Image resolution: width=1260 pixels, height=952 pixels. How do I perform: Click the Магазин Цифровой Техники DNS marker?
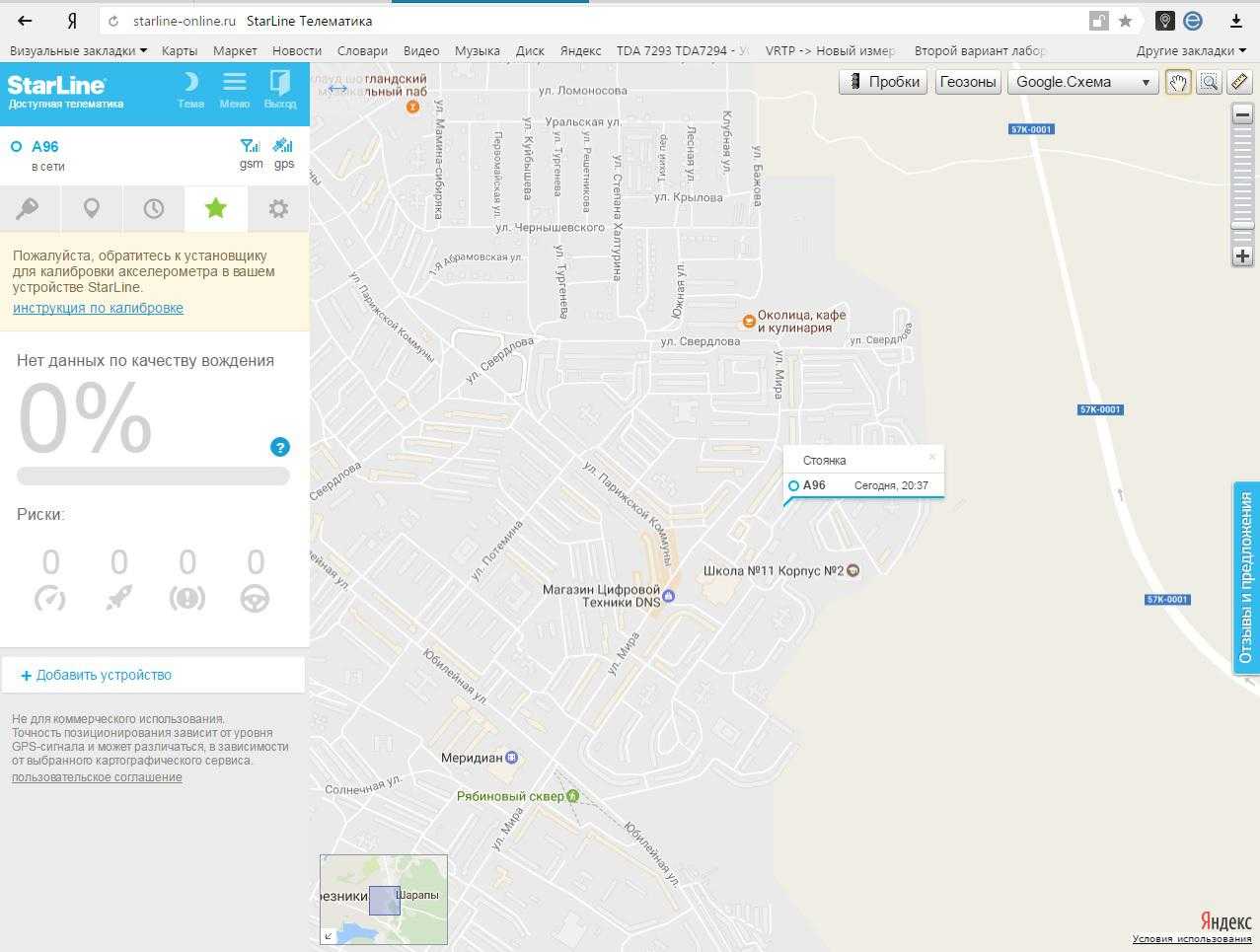(668, 596)
